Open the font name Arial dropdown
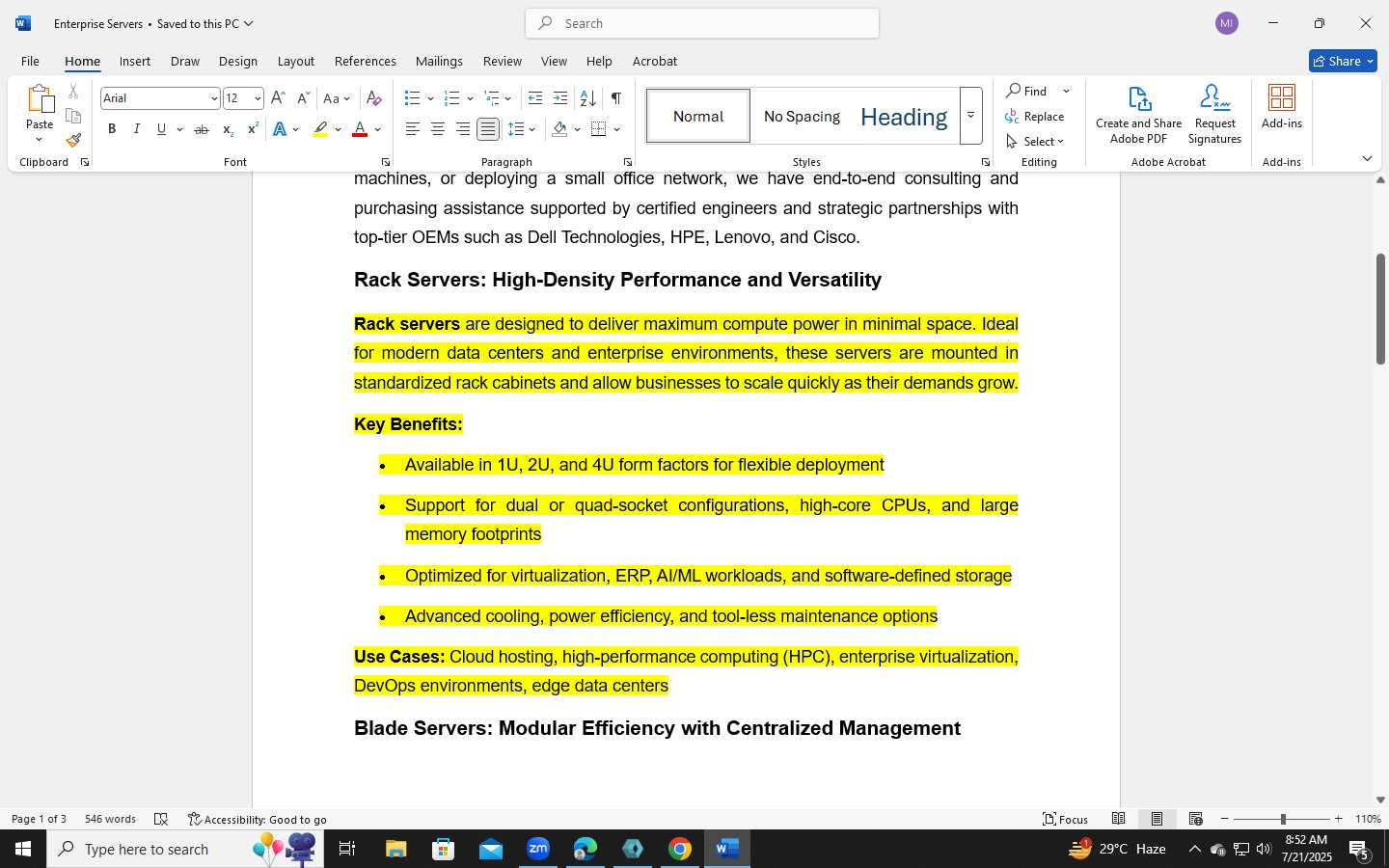Viewport: 1389px width, 868px height. tap(214, 98)
